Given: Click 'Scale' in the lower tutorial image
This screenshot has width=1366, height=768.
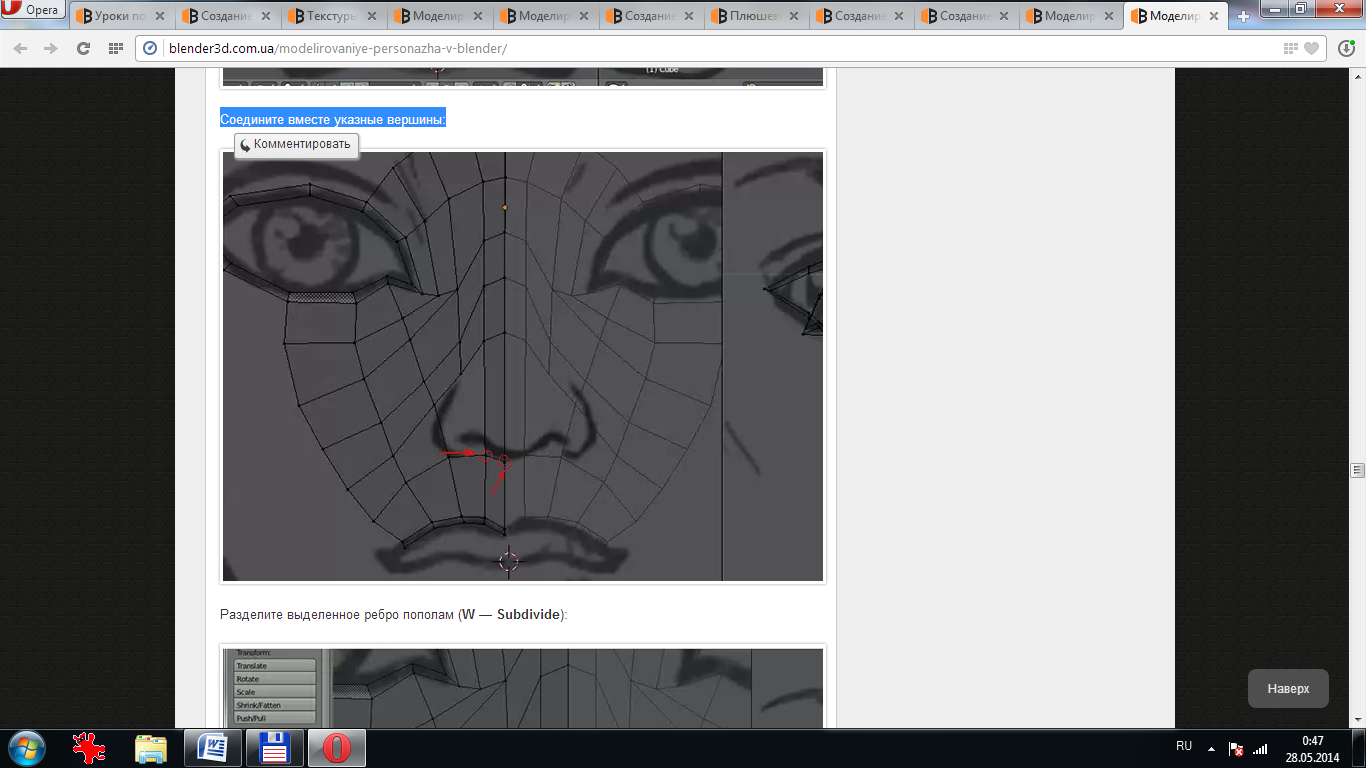Looking at the screenshot, I should coord(274,692).
